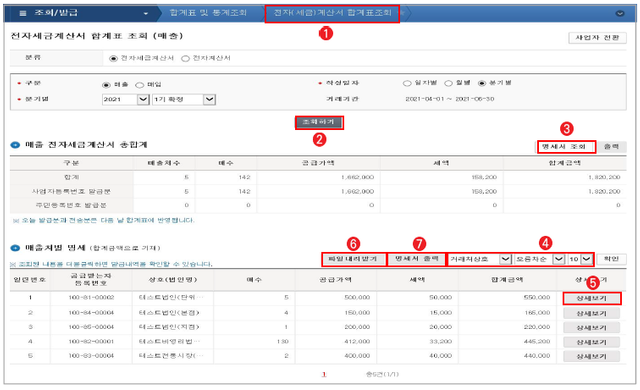
Task: Select the 전자세금계산서 radio button
Action: (113, 59)
